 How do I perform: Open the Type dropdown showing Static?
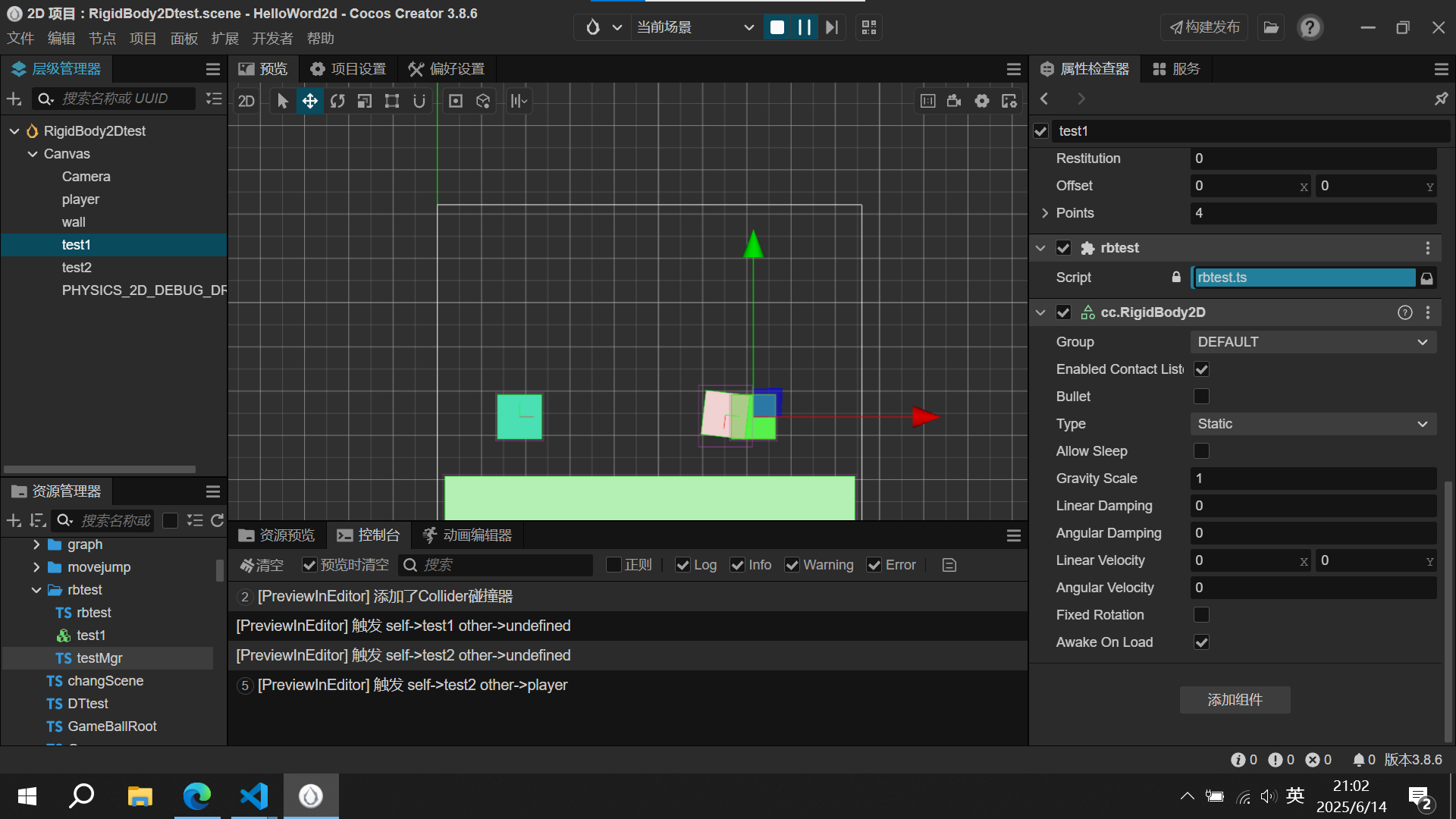[1313, 424]
